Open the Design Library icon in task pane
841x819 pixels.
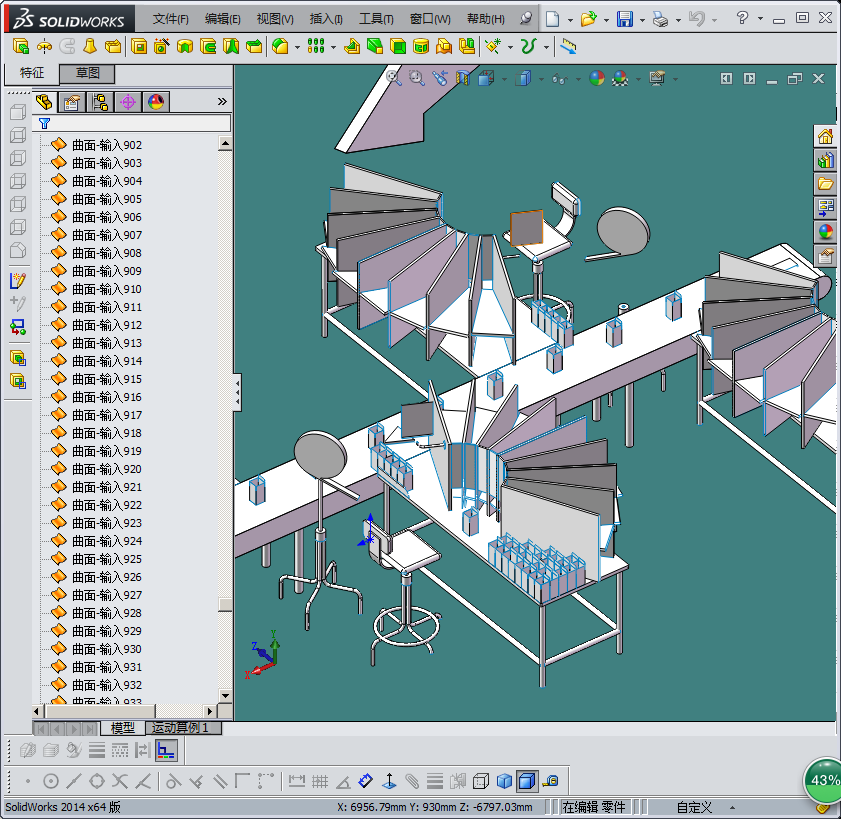[825, 160]
